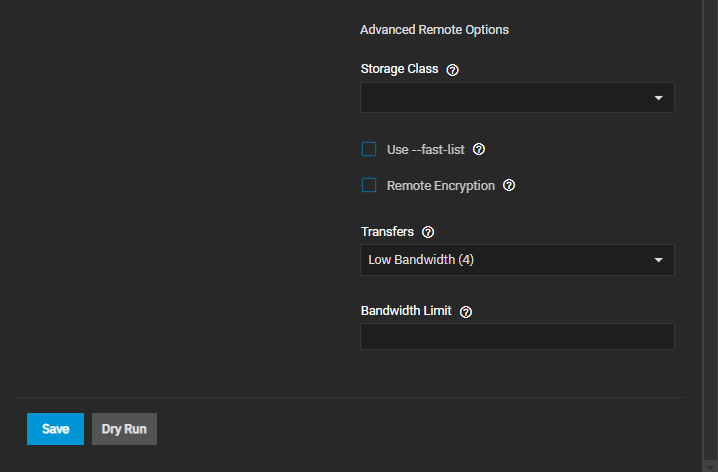The width and height of the screenshot is (718, 472).
Task: Click the Bandwidth Limit help icon
Action: point(466,311)
